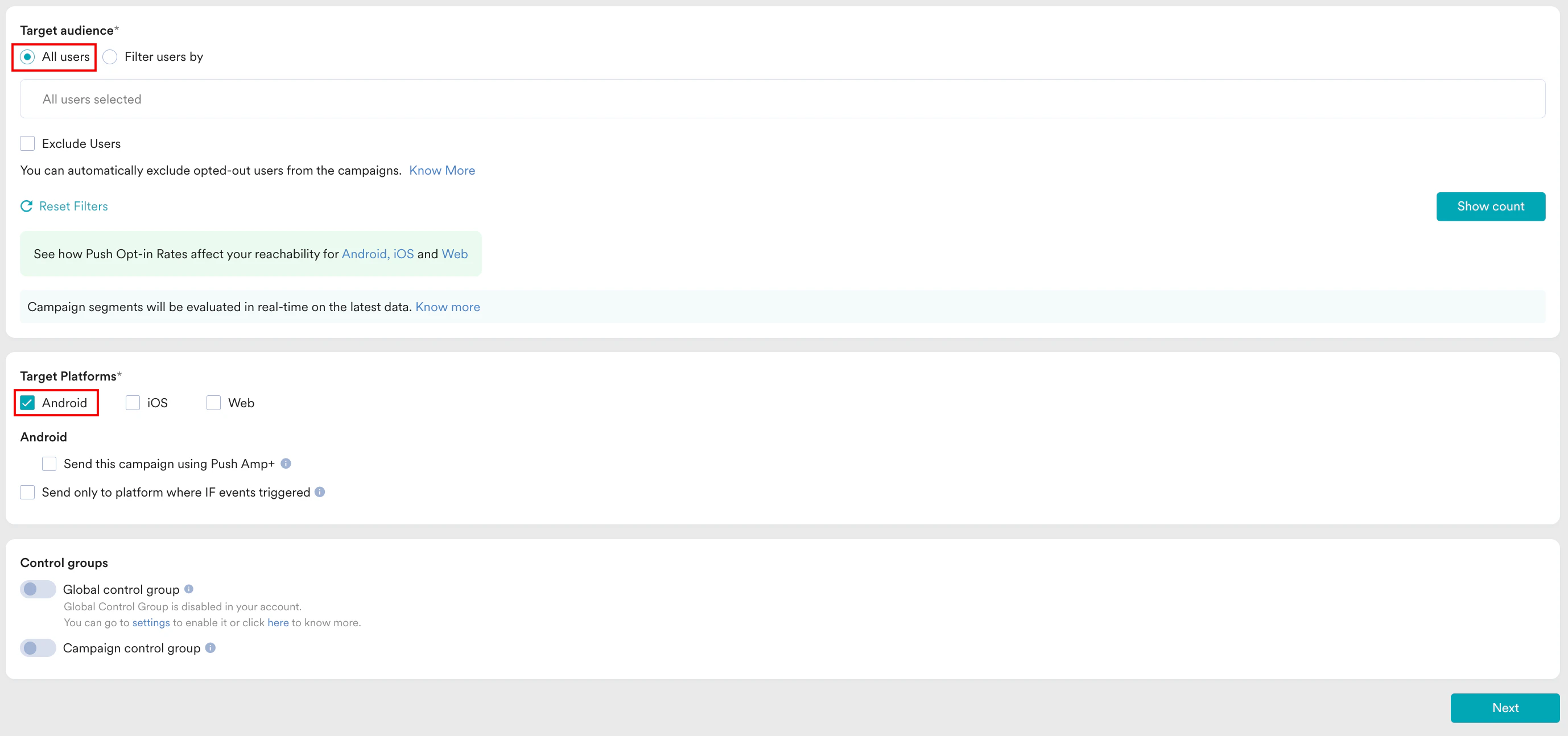Image resolution: width=1568 pixels, height=736 pixels.
Task: Check the Exclude Users checkbox
Action: click(27, 143)
